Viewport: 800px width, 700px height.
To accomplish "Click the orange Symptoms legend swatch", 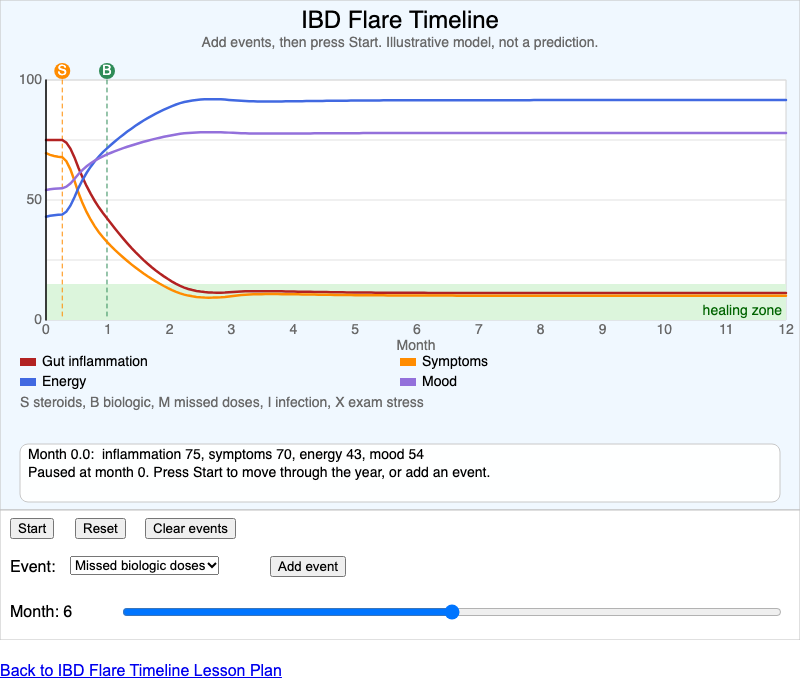I will 408,362.
